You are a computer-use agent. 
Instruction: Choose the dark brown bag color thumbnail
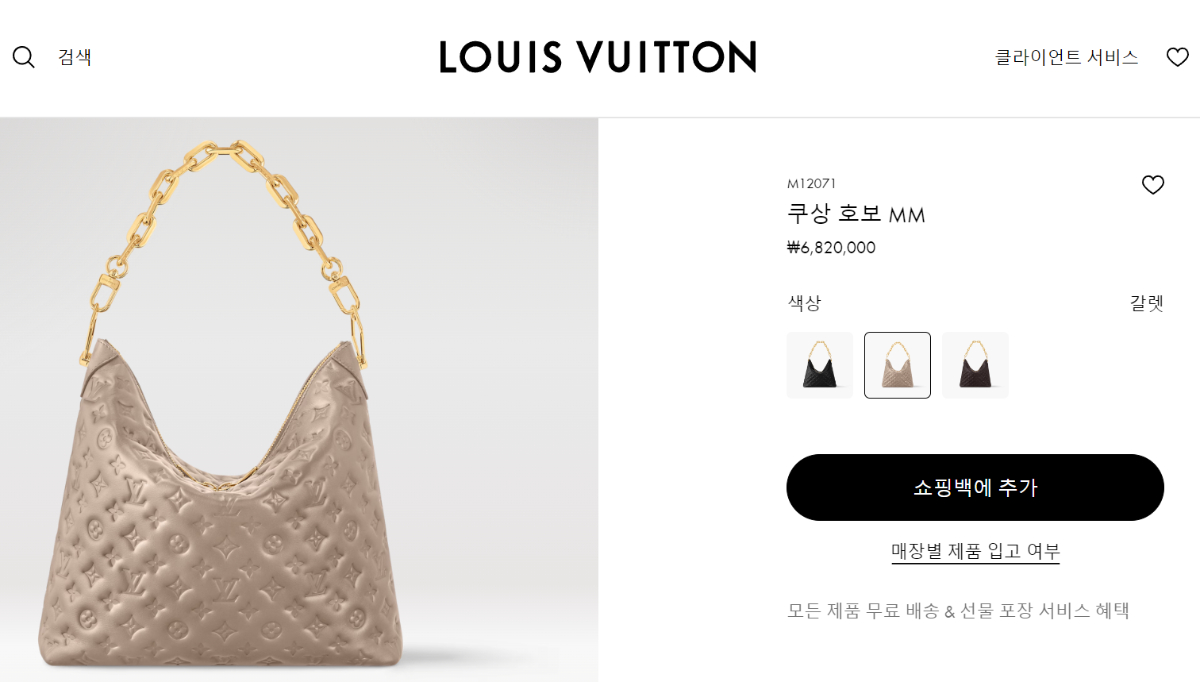tap(975, 365)
